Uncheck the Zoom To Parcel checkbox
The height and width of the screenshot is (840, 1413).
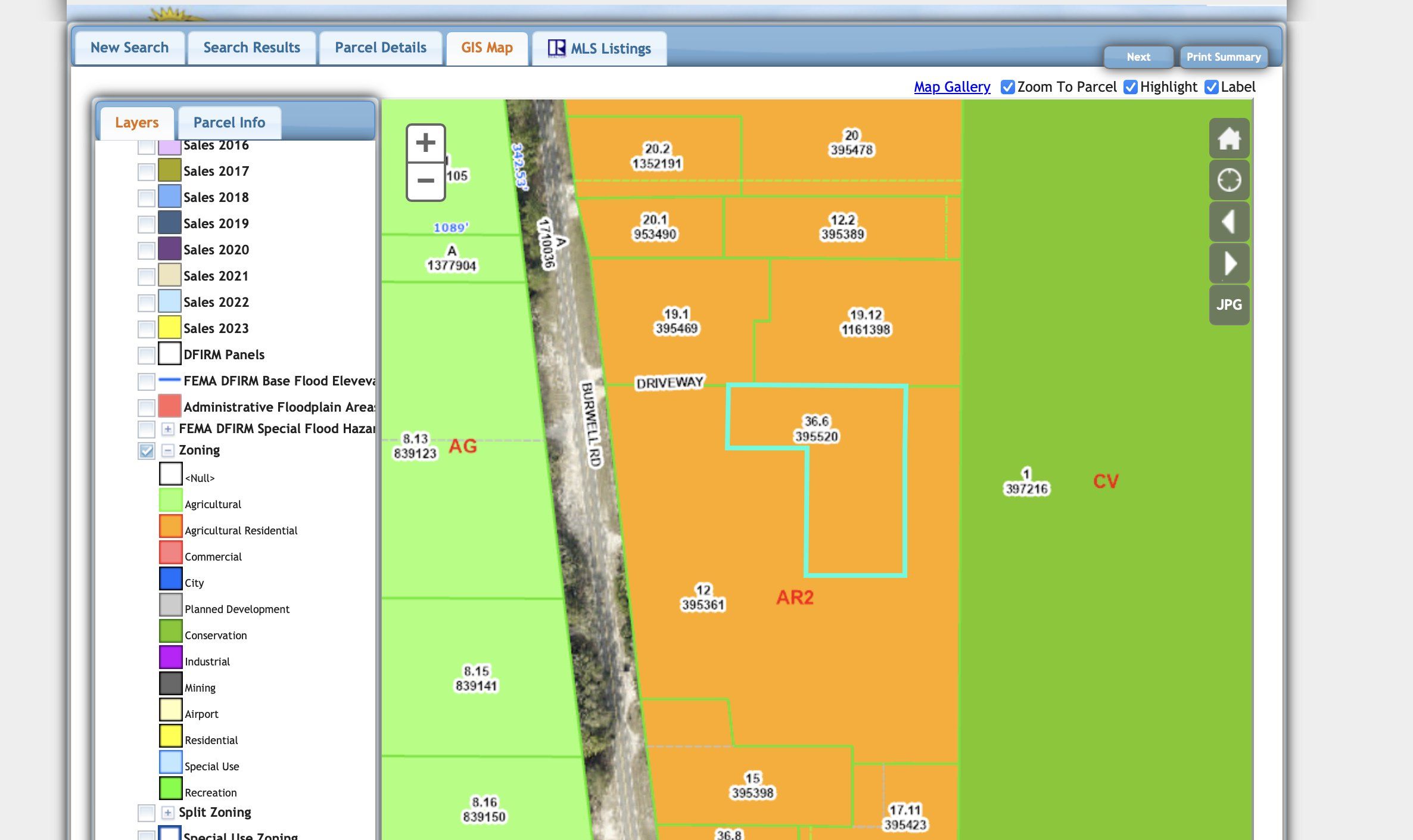pos(1007,87)
